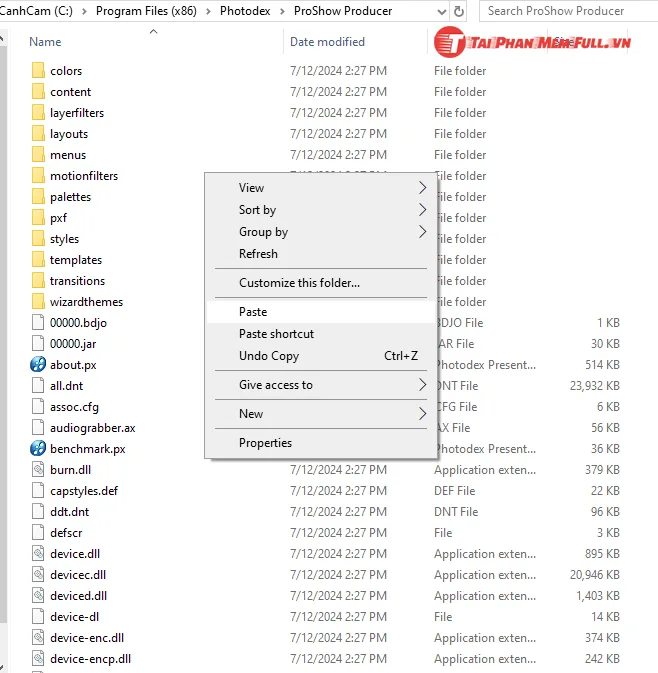Select the burn.dll file icon
The height and width of the screenshot is (673, 658).
pos(38,470)
